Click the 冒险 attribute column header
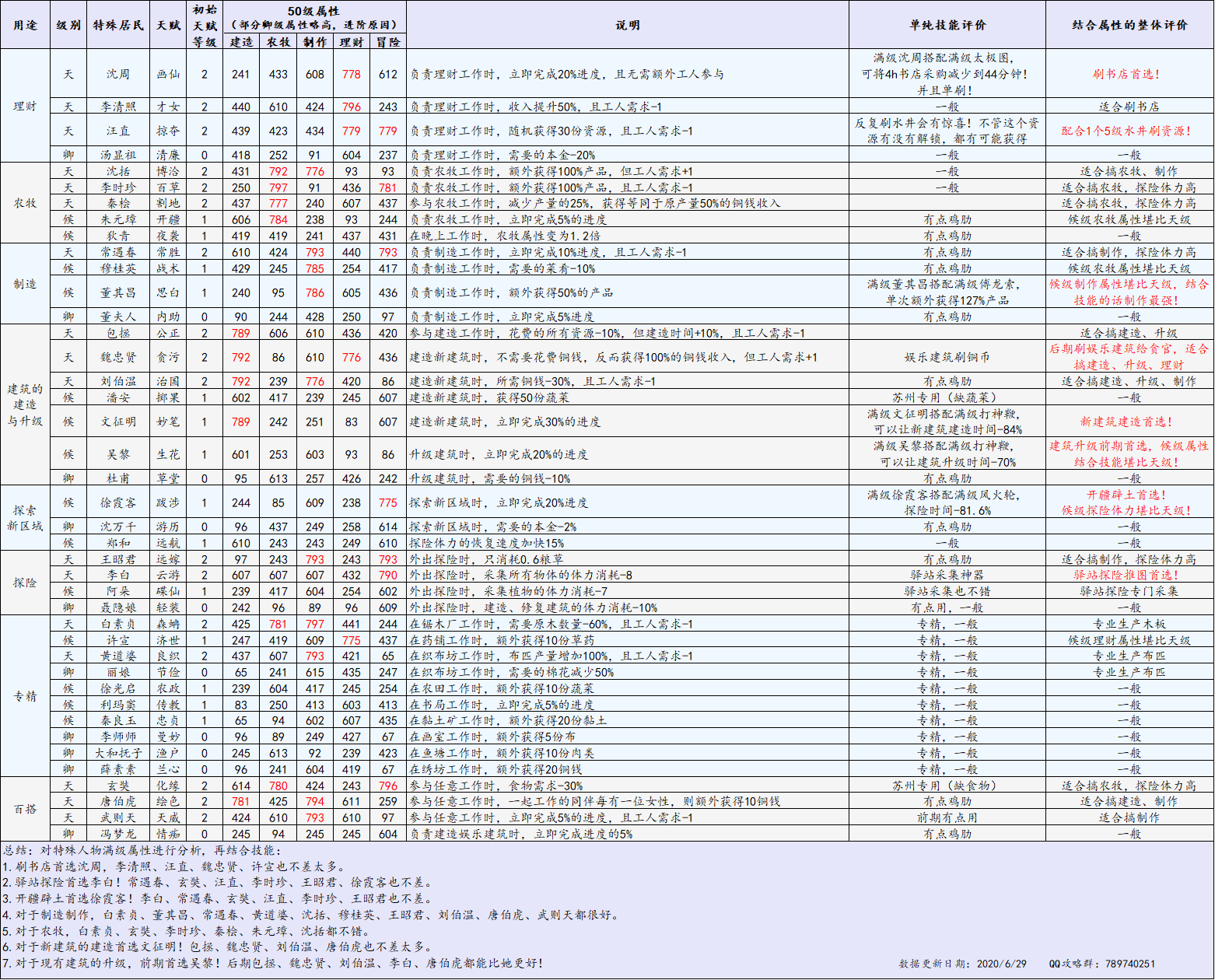 [388, 42]
